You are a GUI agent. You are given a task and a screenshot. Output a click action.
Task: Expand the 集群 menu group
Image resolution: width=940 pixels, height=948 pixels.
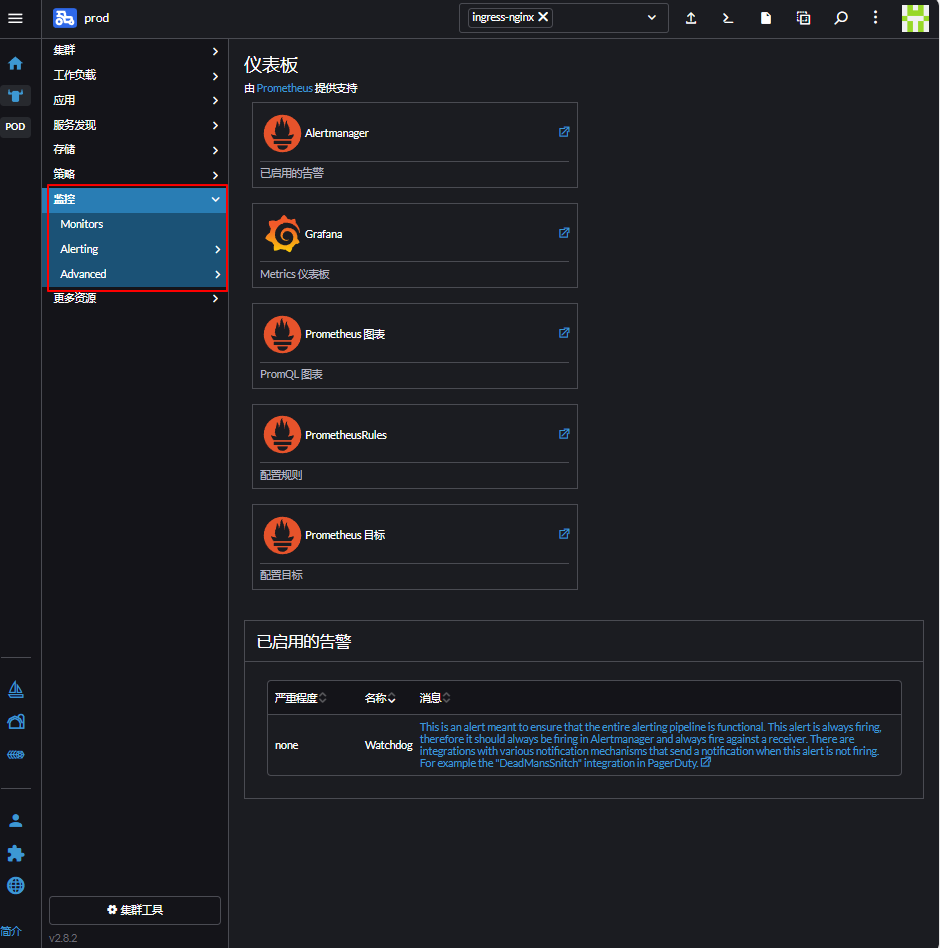[136, 50]
